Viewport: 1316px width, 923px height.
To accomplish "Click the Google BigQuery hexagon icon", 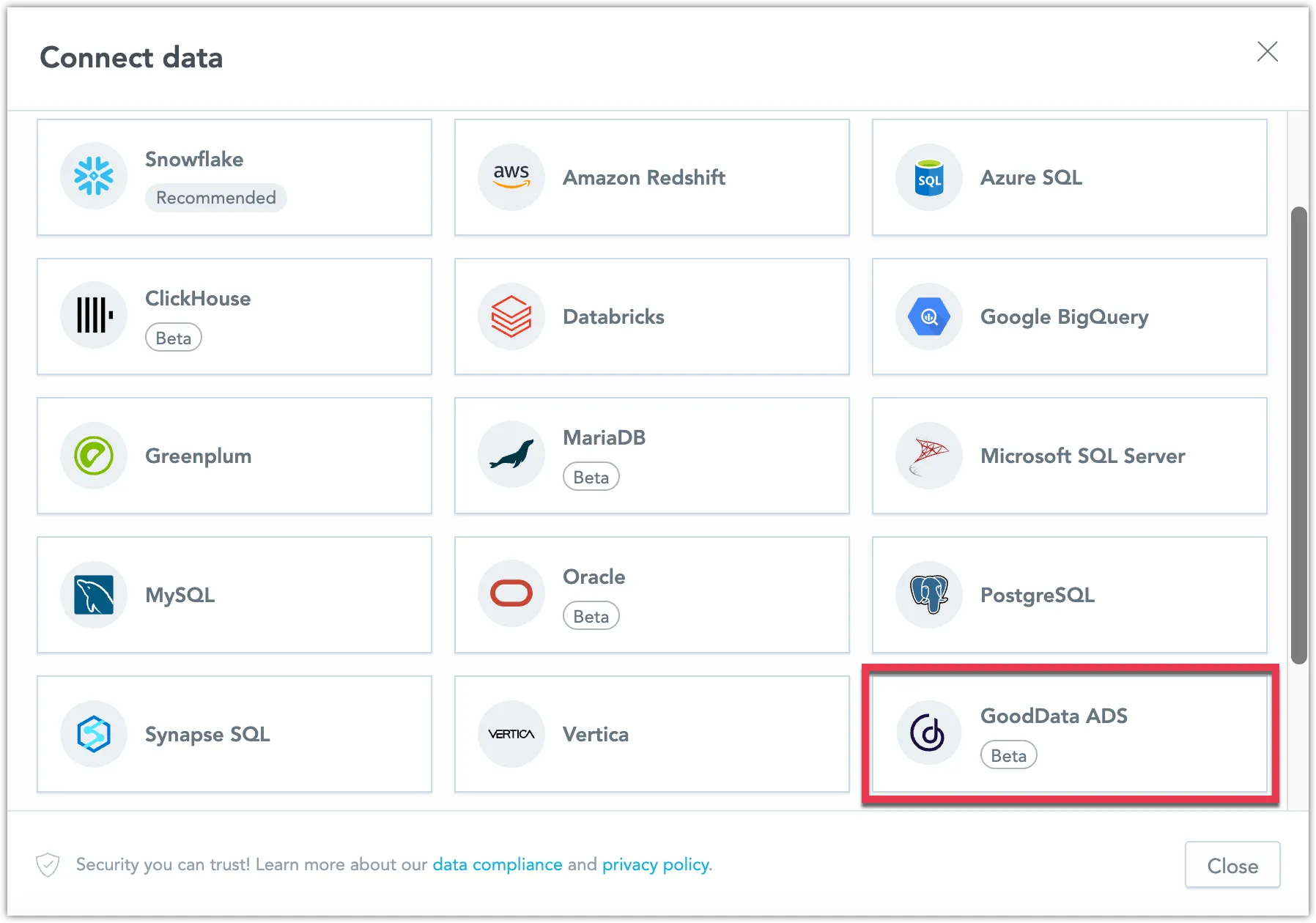I will 928,316.
